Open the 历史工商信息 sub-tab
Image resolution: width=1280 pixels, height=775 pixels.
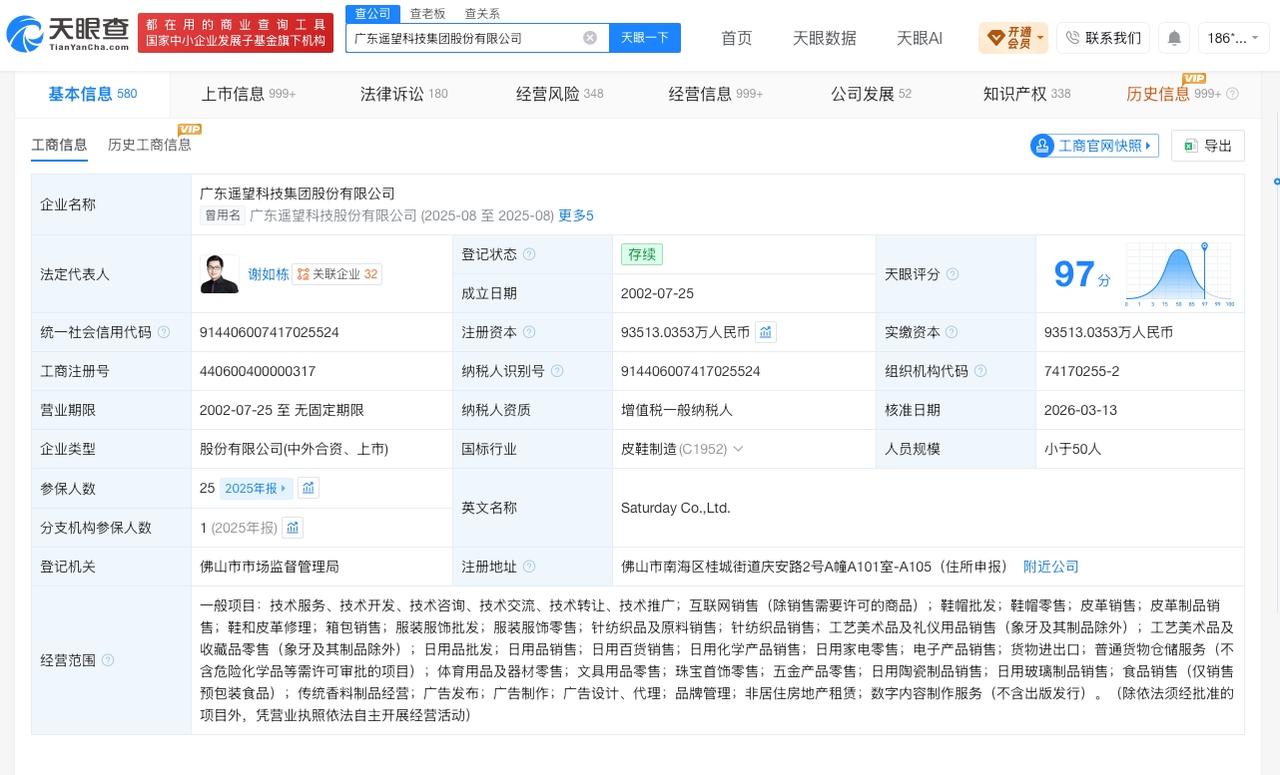tap(149, 145)
